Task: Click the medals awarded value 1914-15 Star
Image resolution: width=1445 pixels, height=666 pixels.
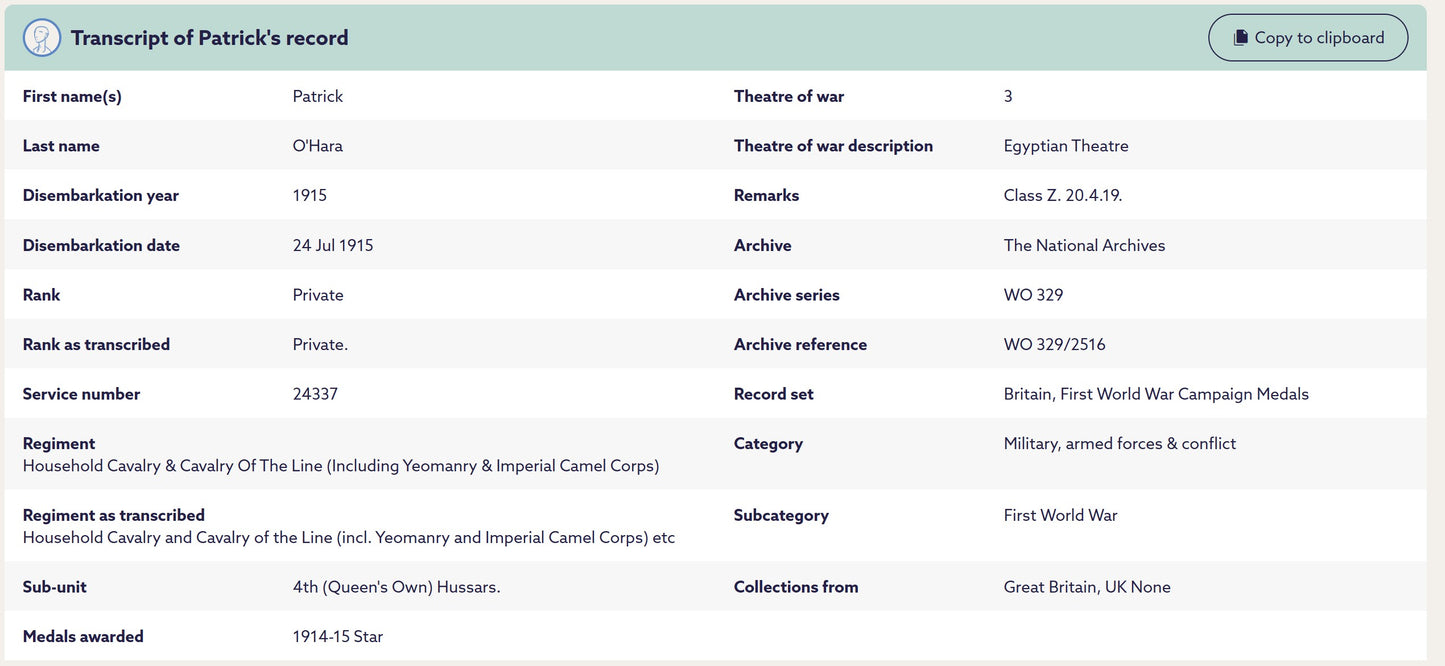Action: tap(338, 636)
